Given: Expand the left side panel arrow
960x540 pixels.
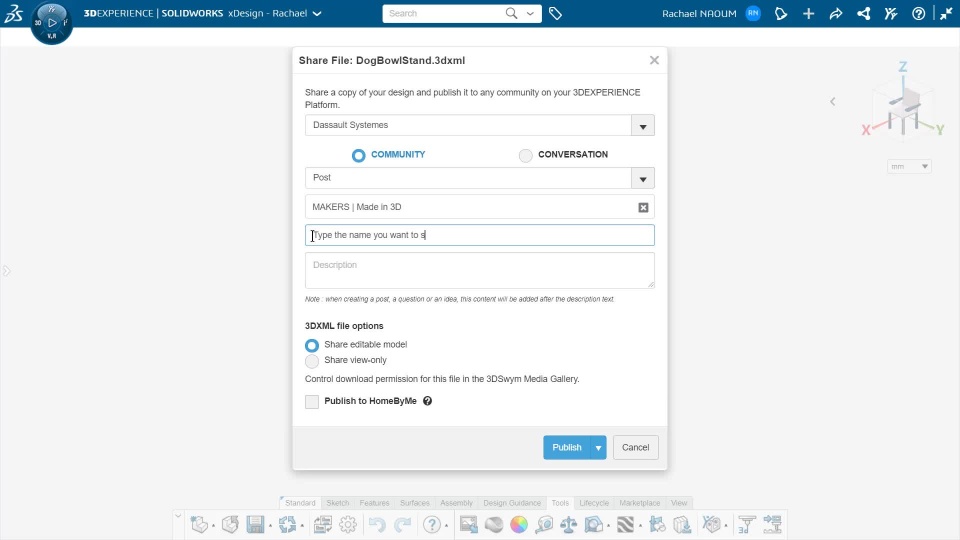Looking at the screenshot, I should point(6,271).
